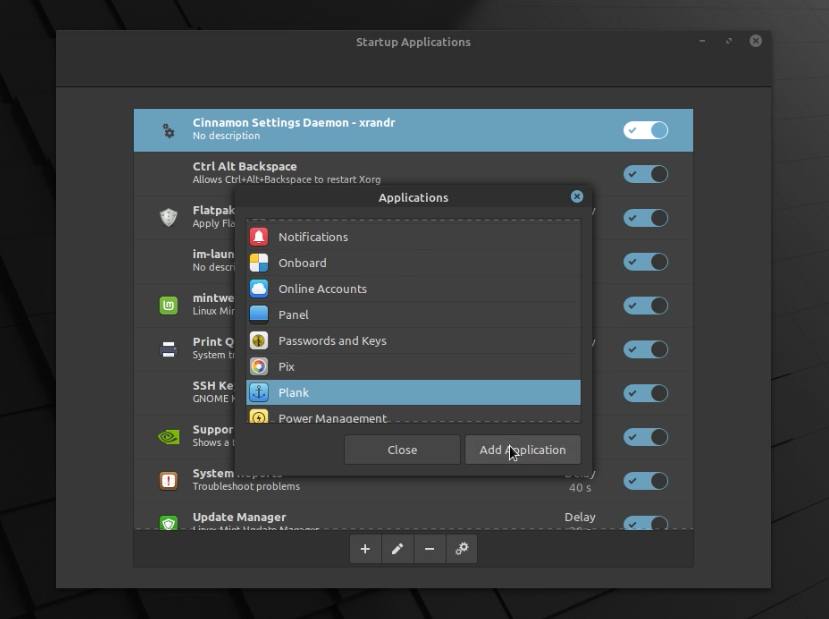Click the NVIDIA Support icon

point(168,437)
